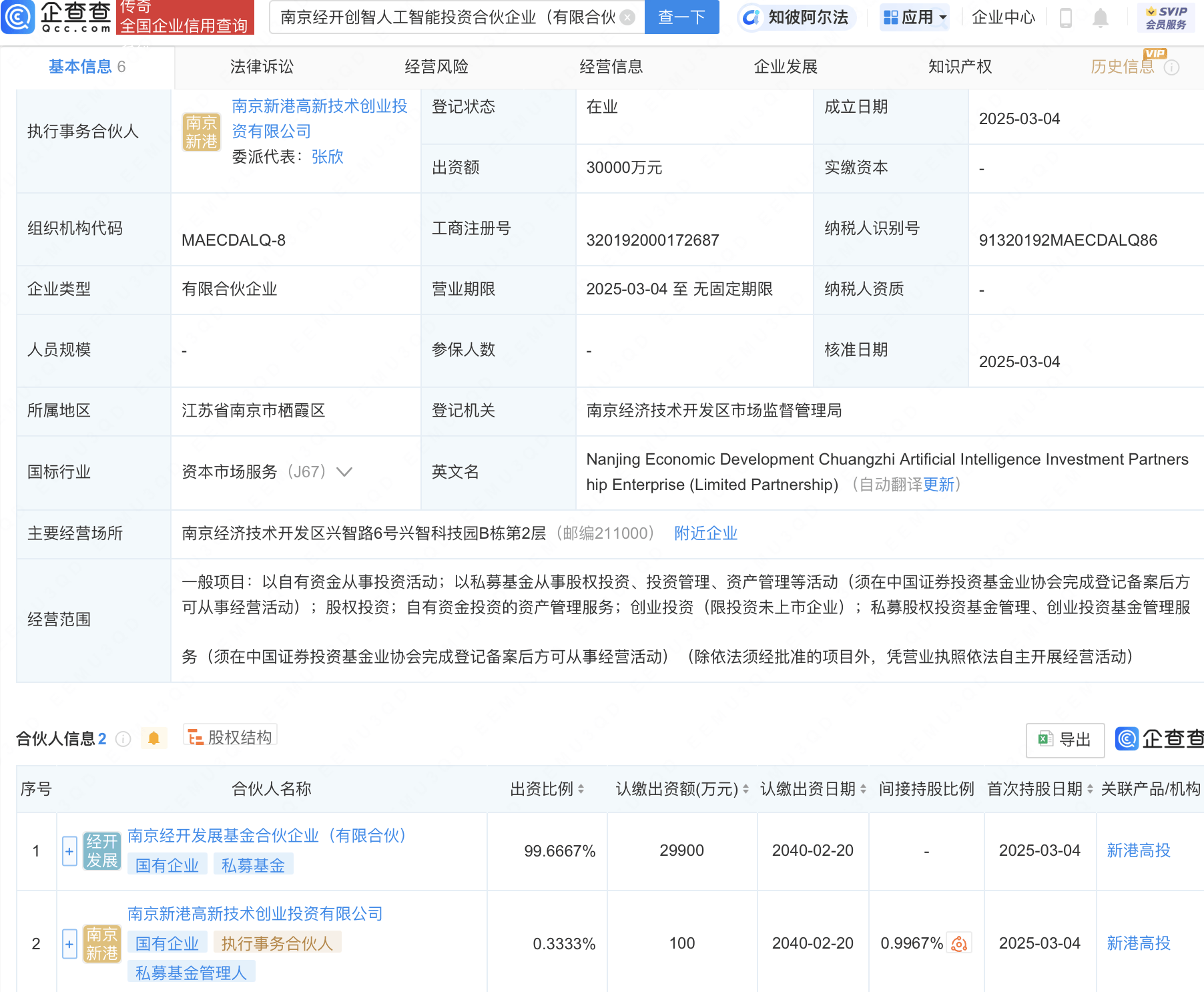Image resolution: width=1204 pixels, height=992 pixels.
Task: Click the 南京新港 logo in row 2
Action: coord(102,944)
